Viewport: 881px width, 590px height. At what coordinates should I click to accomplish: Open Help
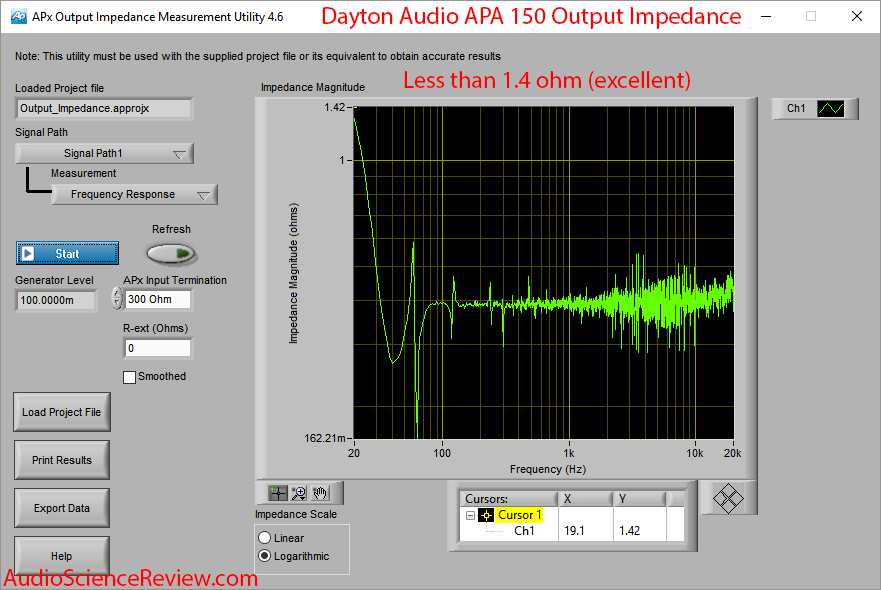coord(62,555)
